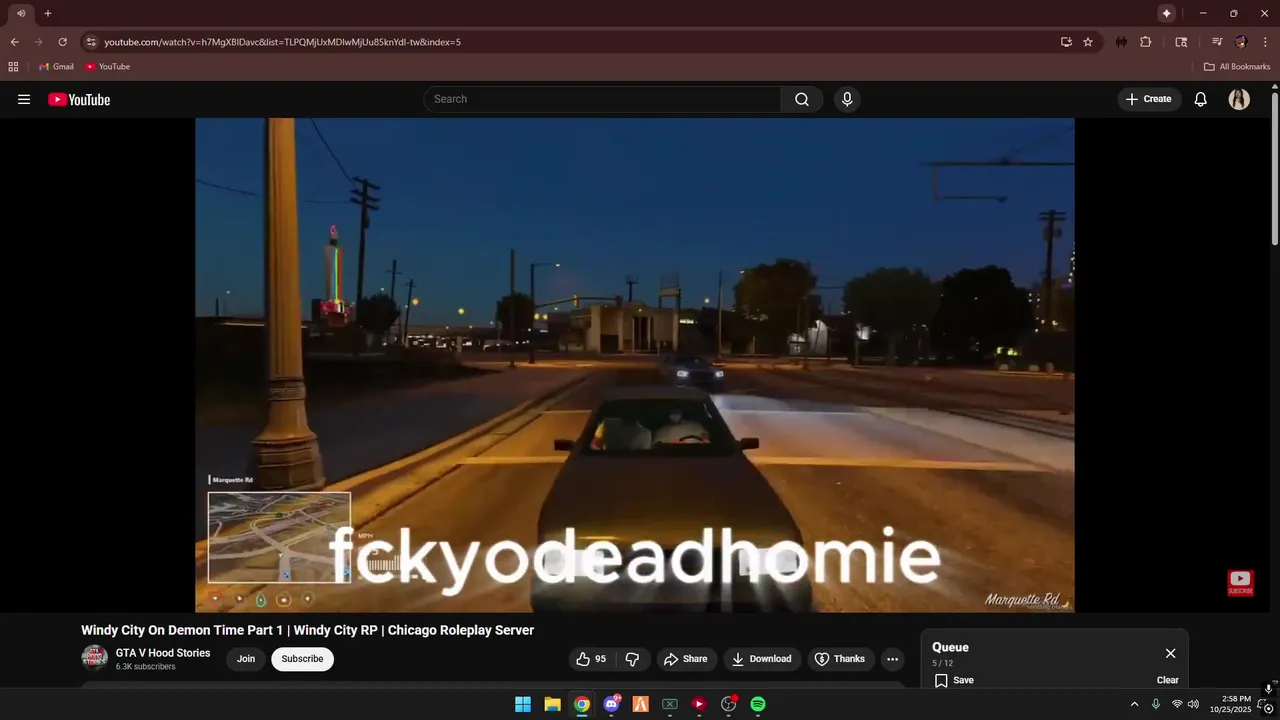Click the '6.3K subscribers' text
Screen dimensions: 1280x720
pyautogui.click(x=145, y=667)
